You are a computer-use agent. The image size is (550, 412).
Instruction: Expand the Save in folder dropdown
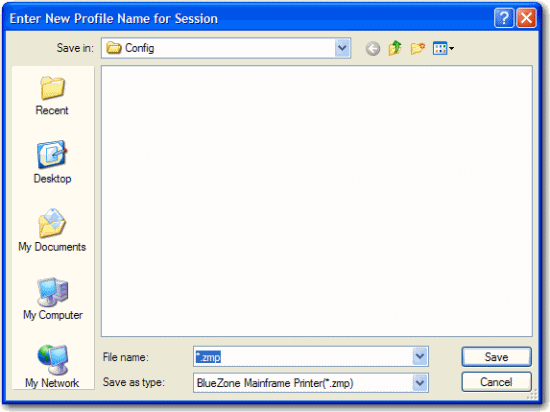(x=342, y=48)
